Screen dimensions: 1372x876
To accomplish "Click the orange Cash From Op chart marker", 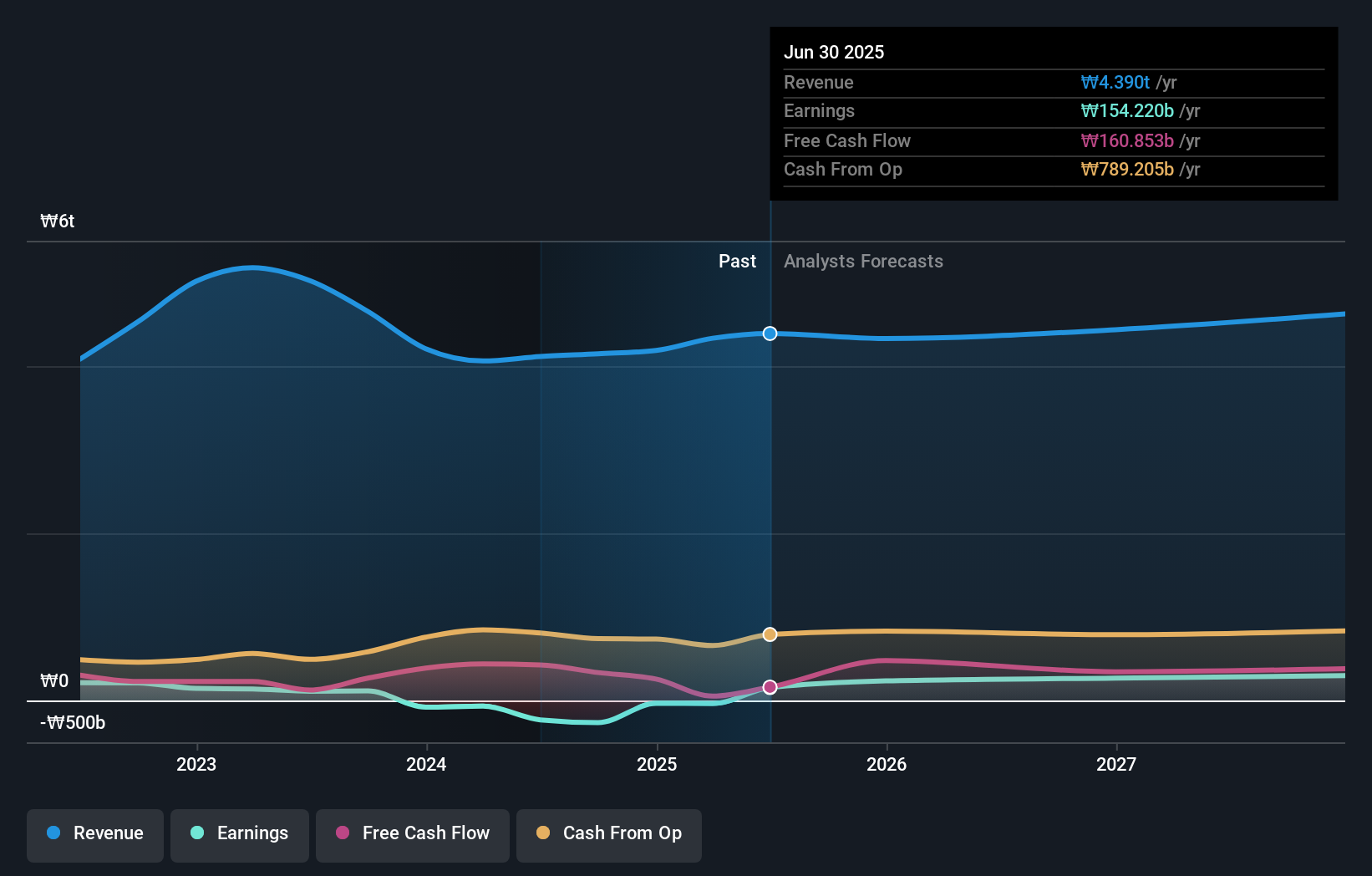I will click(x=769, y=634).
